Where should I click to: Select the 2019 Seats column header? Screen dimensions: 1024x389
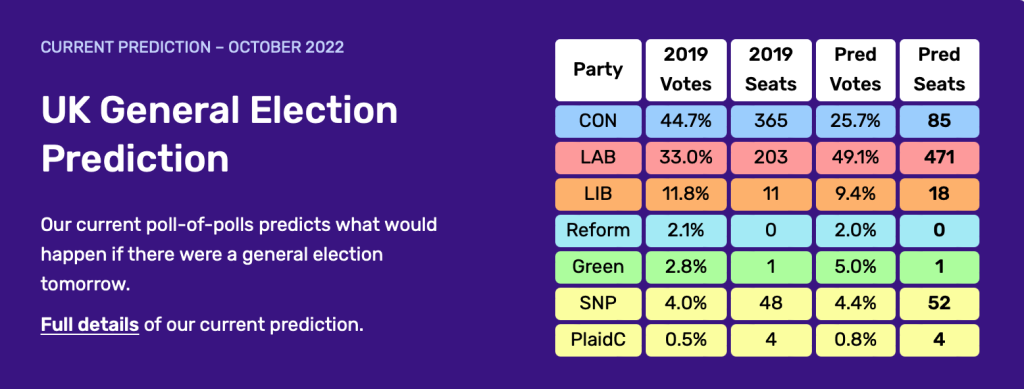click(x=771, y=70)
